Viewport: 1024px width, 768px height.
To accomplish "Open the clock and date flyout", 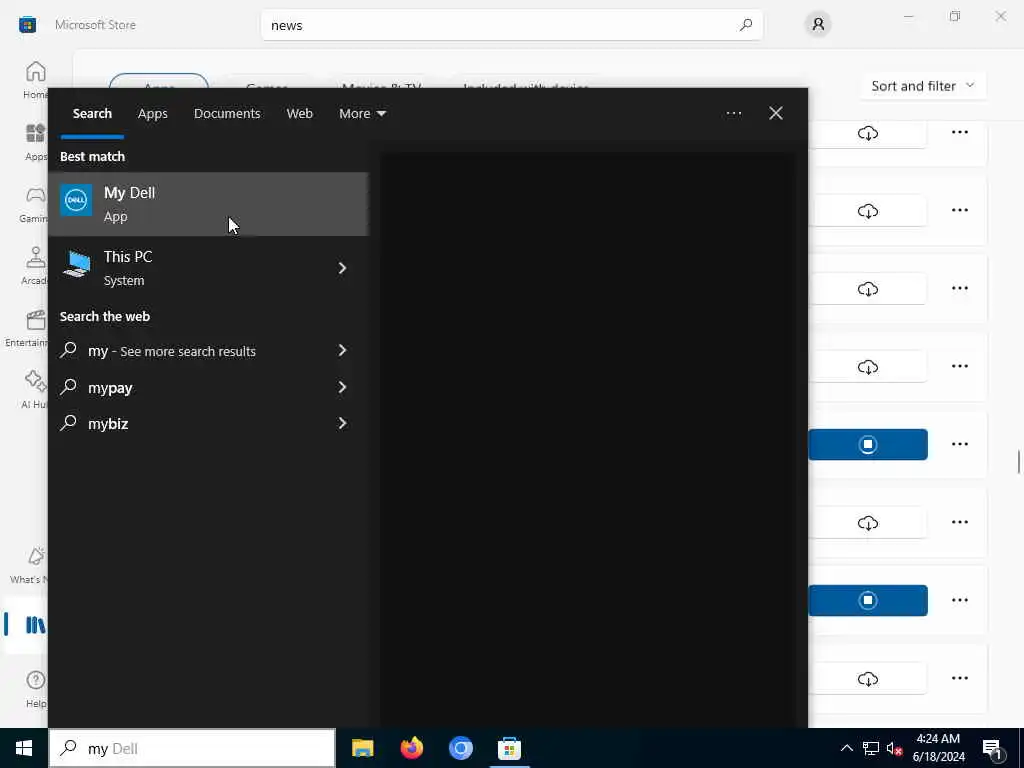I will 938,748.
